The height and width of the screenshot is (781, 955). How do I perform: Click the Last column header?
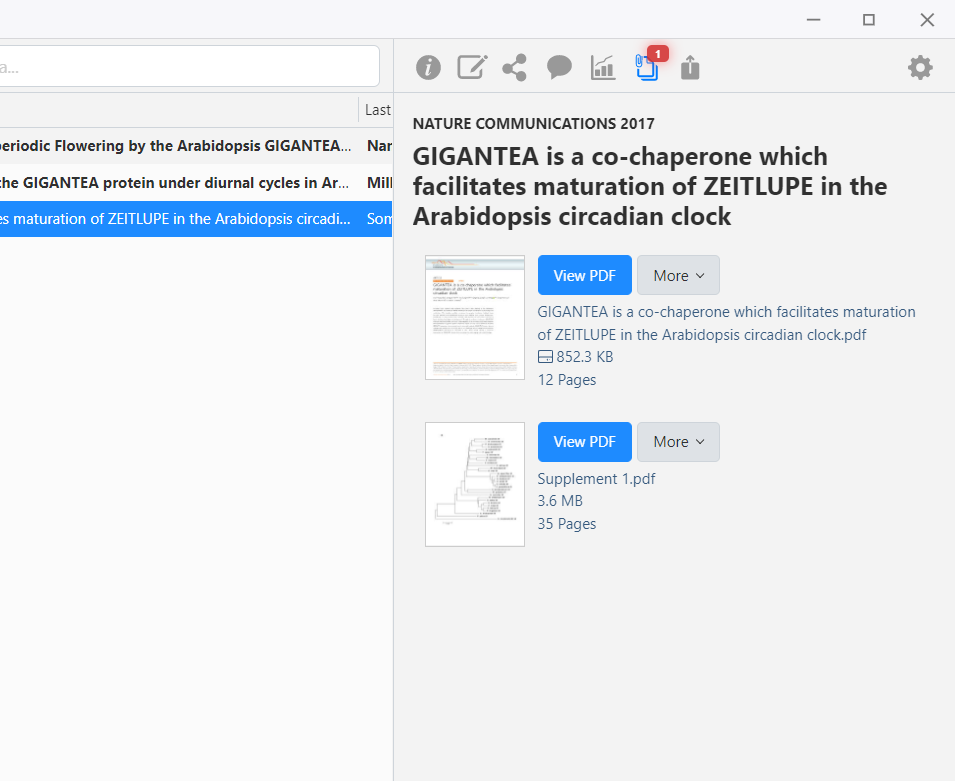(x=377, y=110)
